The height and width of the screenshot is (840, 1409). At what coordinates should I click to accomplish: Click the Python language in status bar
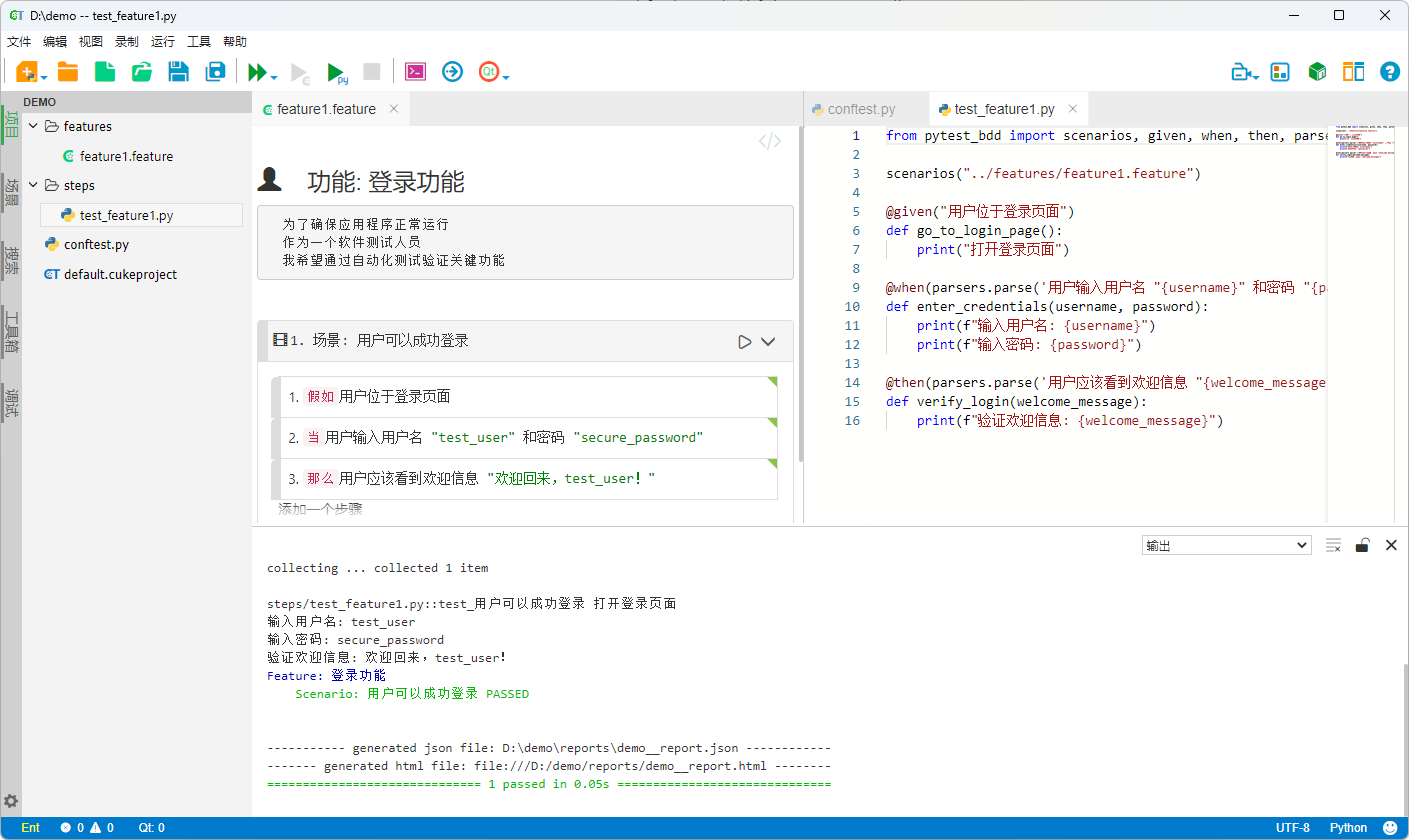coord(1348,828)
